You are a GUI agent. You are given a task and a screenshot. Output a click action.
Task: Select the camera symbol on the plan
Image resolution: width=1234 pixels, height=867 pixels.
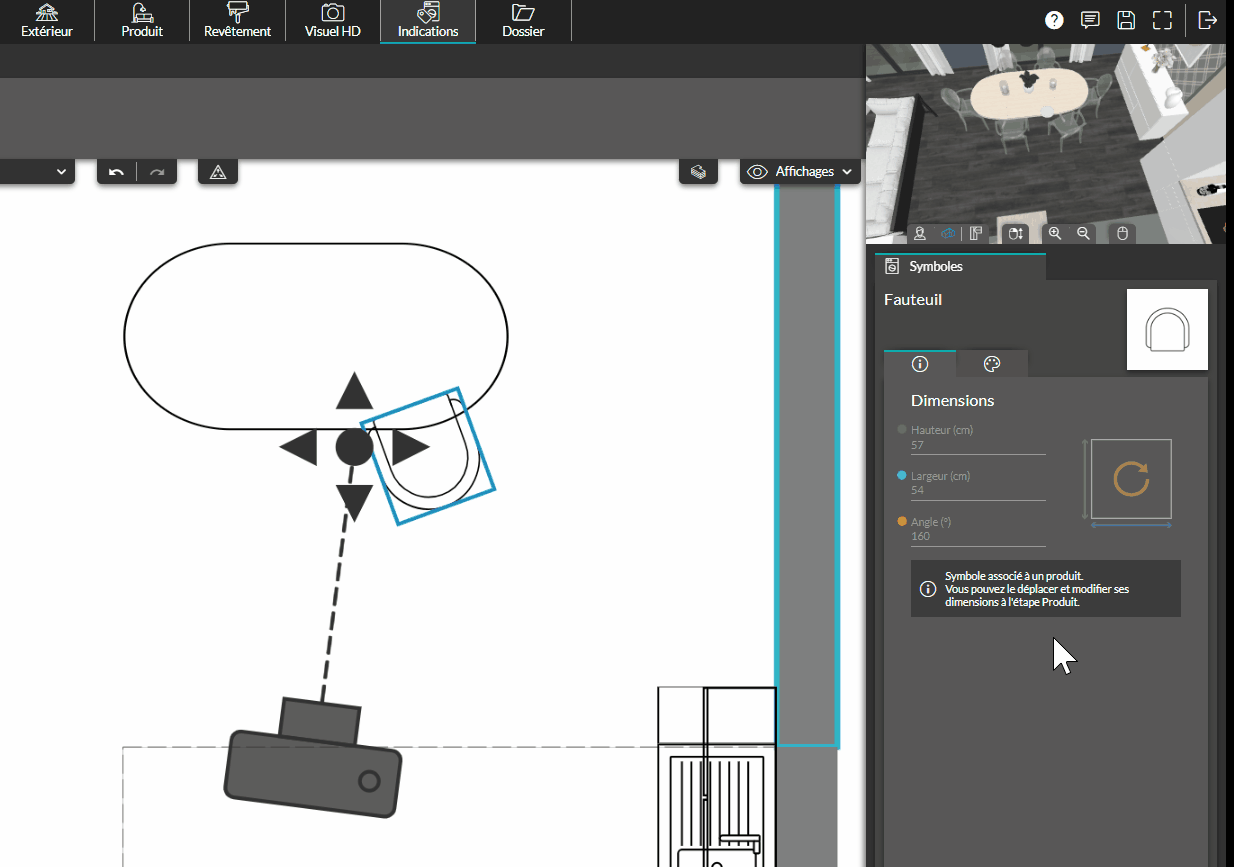coord(313,759)
